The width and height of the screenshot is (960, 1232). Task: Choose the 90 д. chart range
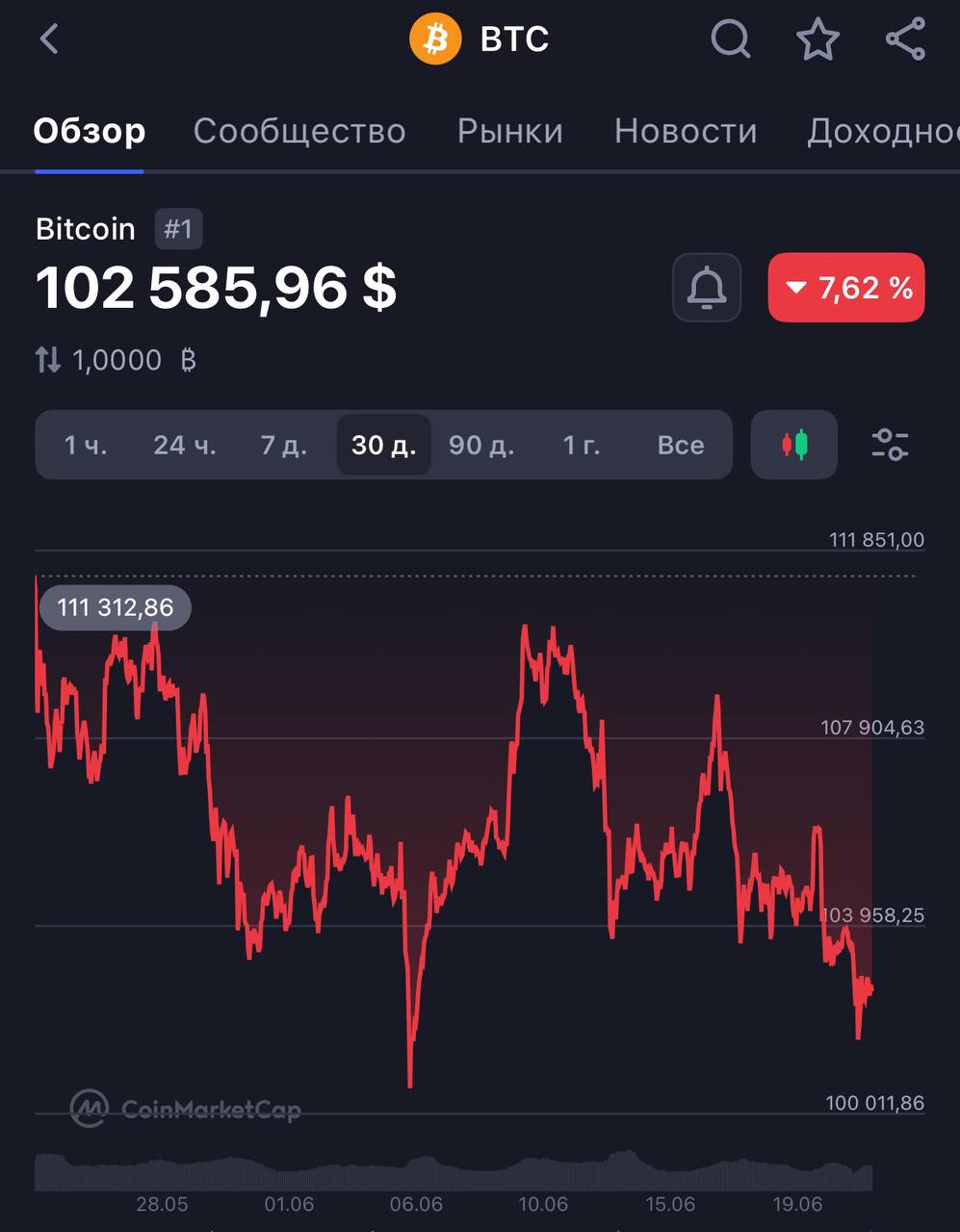(x=481, y=445)
